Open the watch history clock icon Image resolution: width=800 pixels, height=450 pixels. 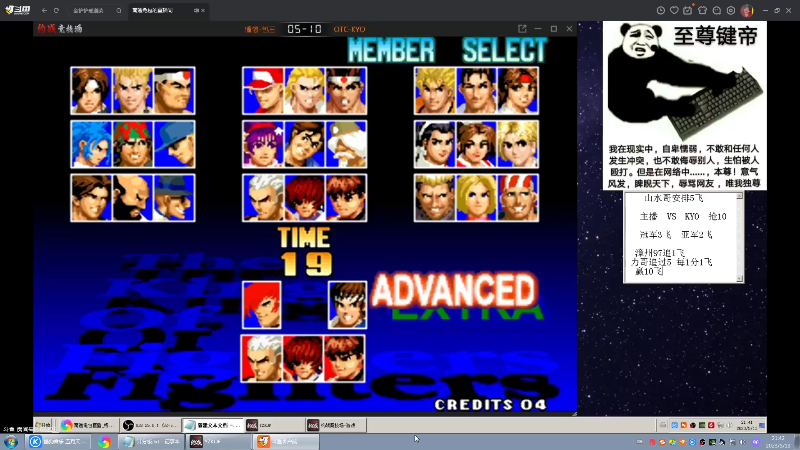tap(661, 10)
